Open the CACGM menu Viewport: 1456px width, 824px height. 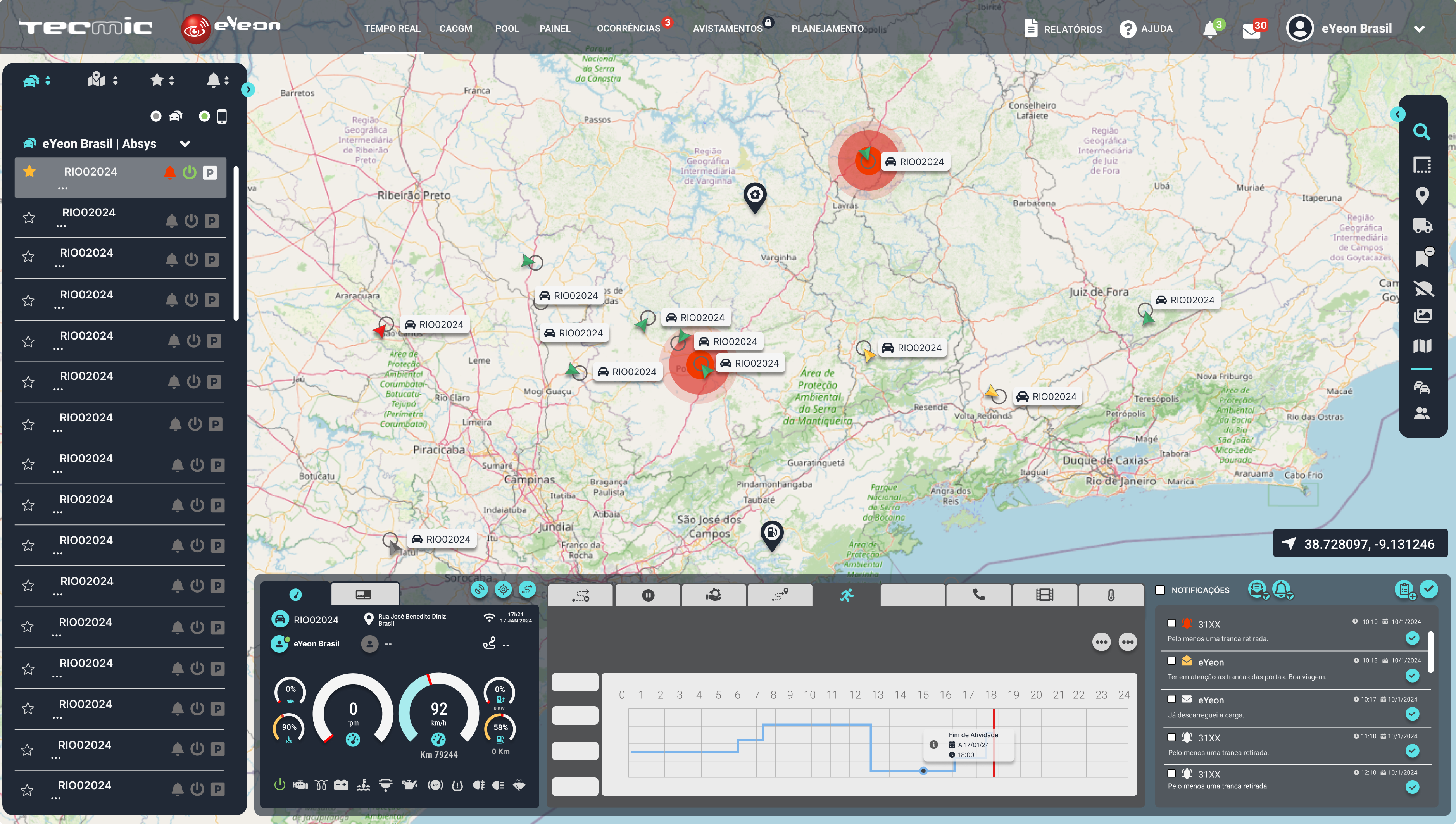pyautogui.click(x=455, y=28)
